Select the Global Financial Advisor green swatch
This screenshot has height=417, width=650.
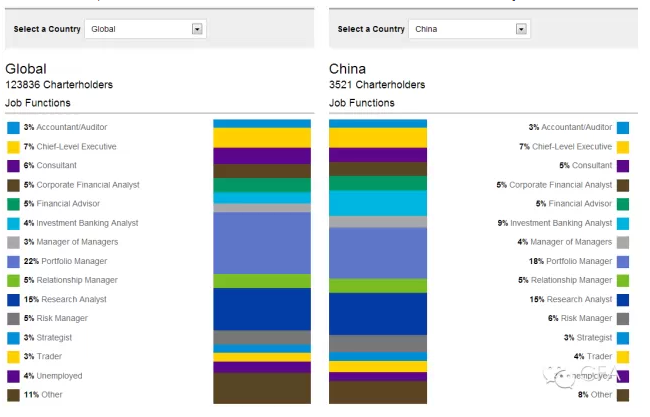click(13, 204)
